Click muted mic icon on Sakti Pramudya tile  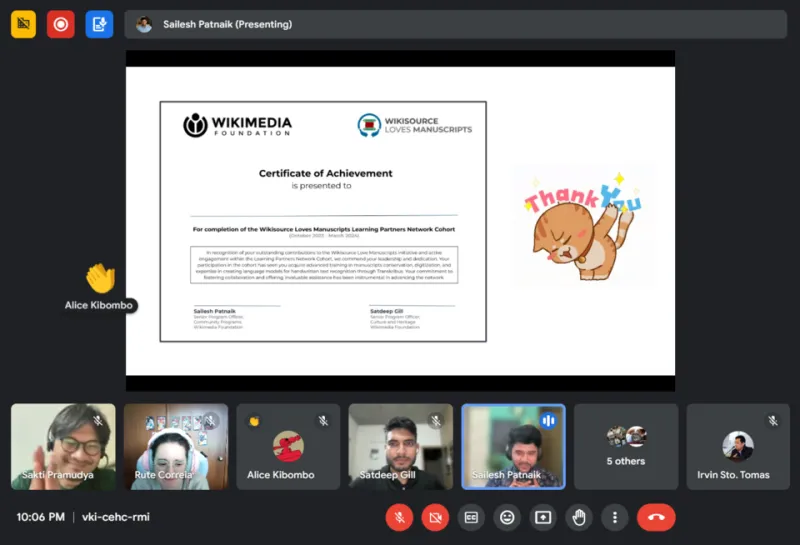(x=98, y=420)
